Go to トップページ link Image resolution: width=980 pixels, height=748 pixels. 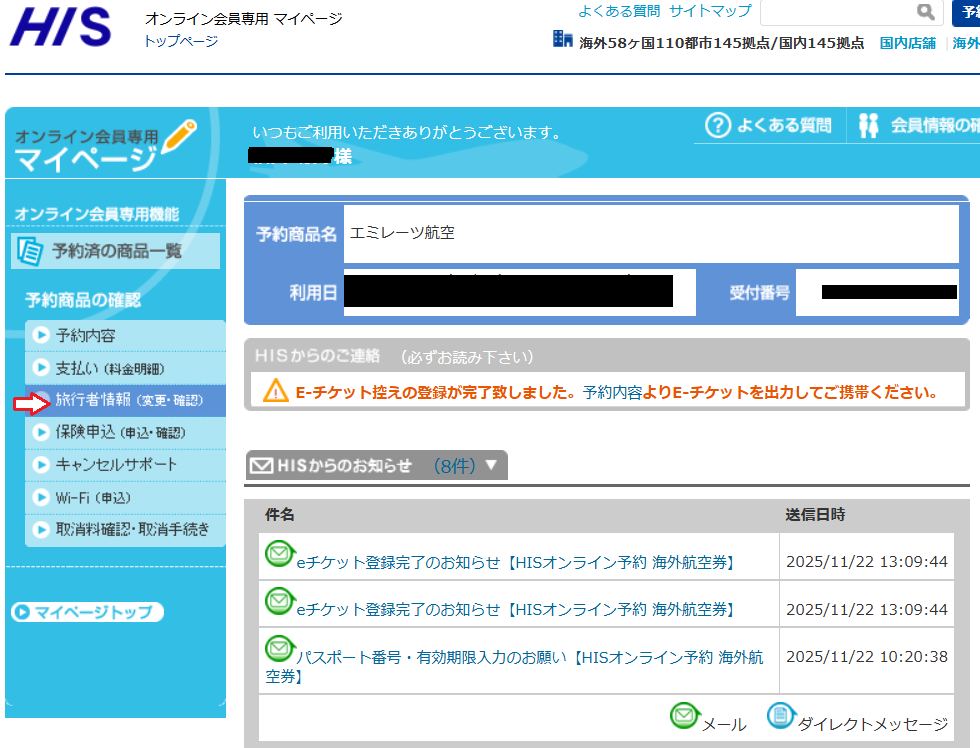pos(181,41)
